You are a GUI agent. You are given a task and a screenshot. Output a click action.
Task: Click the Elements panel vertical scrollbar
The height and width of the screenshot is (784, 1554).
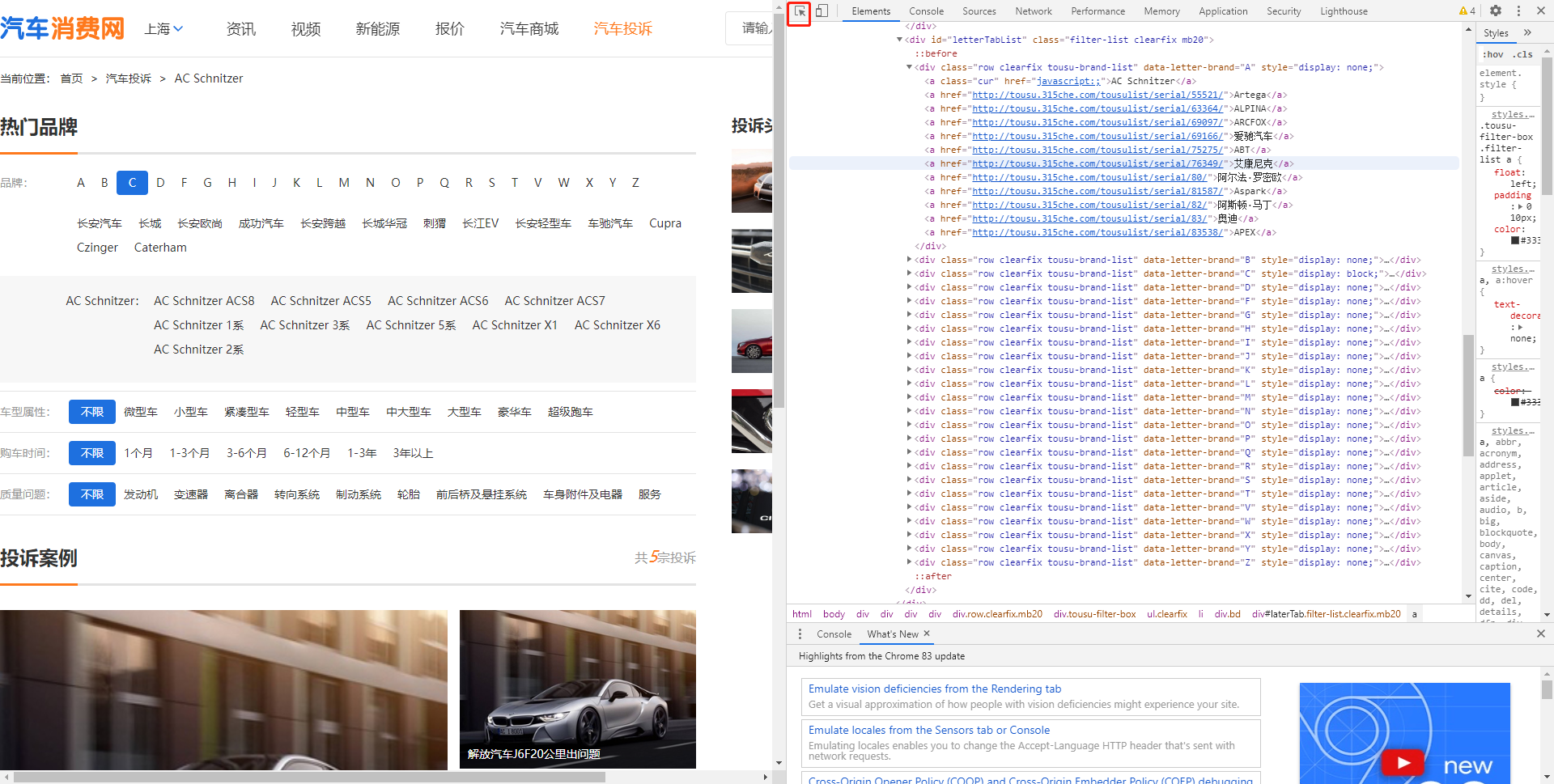[x=1468, y=396]
